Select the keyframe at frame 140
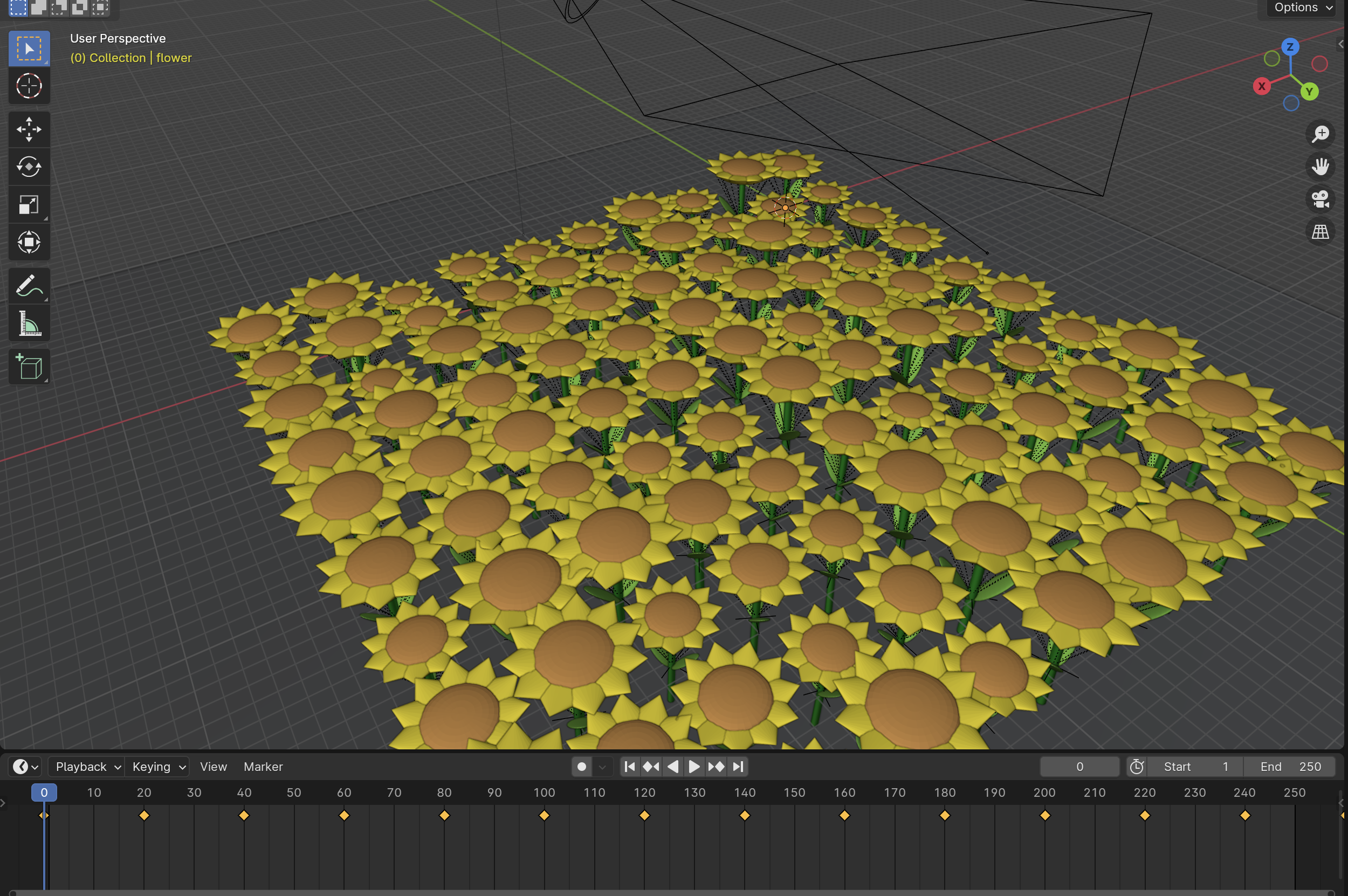Viewport: 1348px width, 896px height. coord(745,816)
